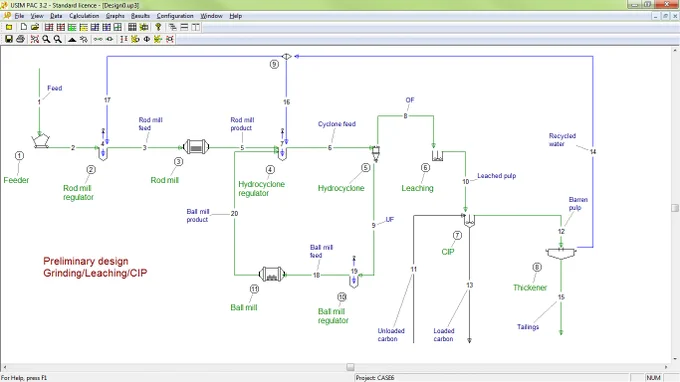The height and width of the screenshot is (382, 680).
Task: Open the Help menu
Action: coord(235,16)
